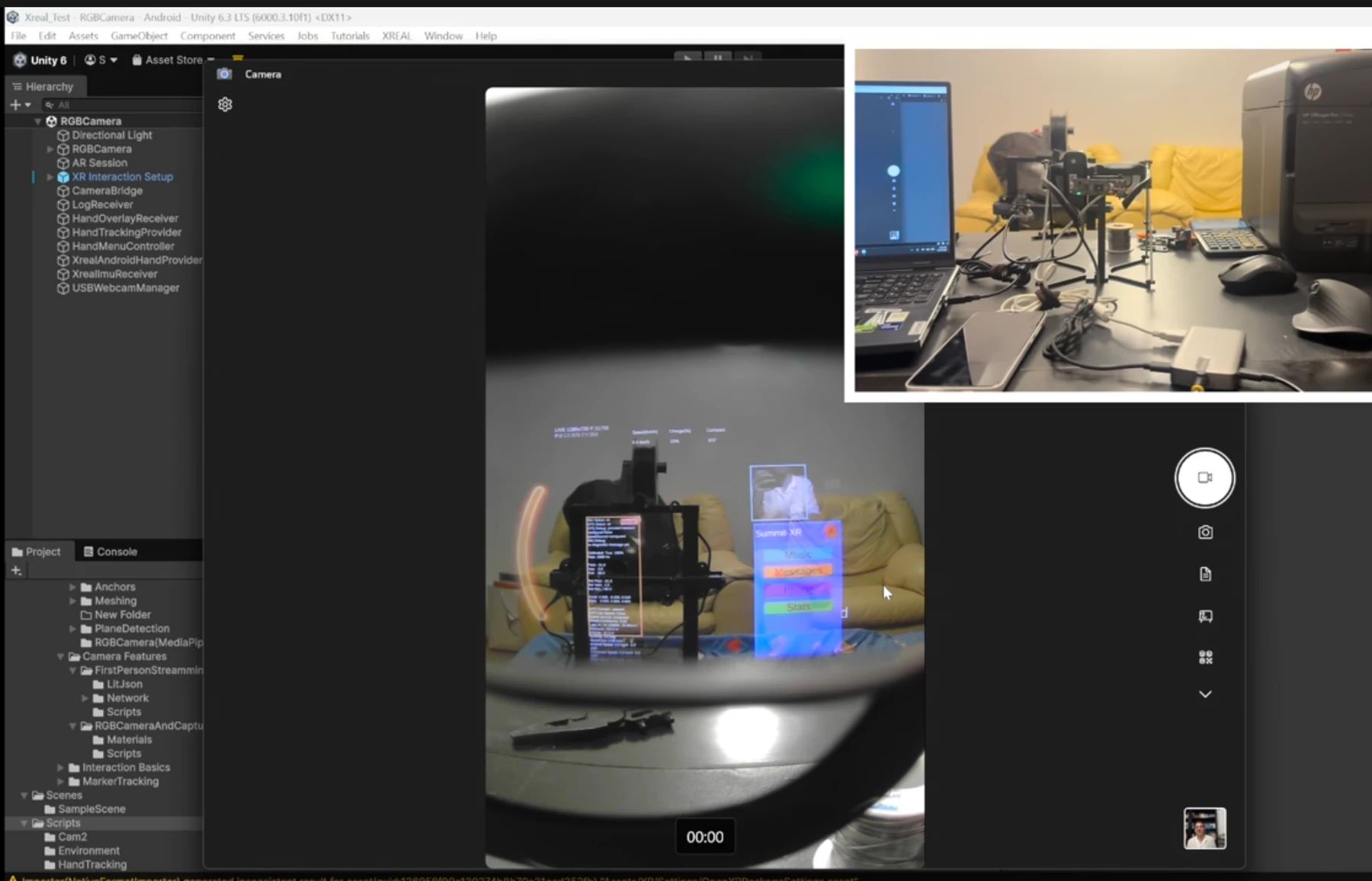Open the Camera app settings gear
The height and width of the screenshot is (881, 1372).
pos(225,104)
